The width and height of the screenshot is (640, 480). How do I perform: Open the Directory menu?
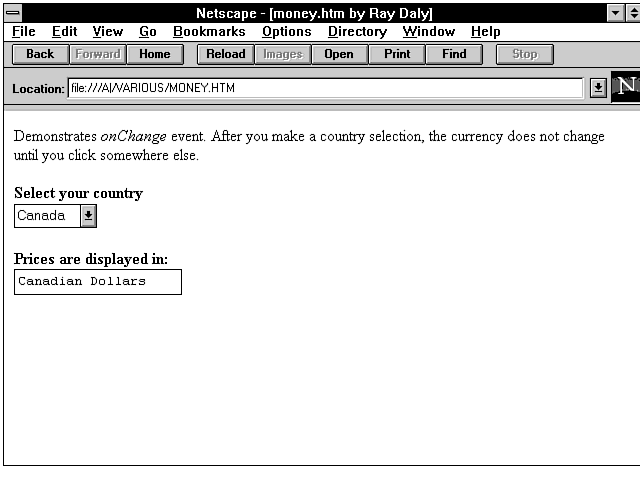357,32
